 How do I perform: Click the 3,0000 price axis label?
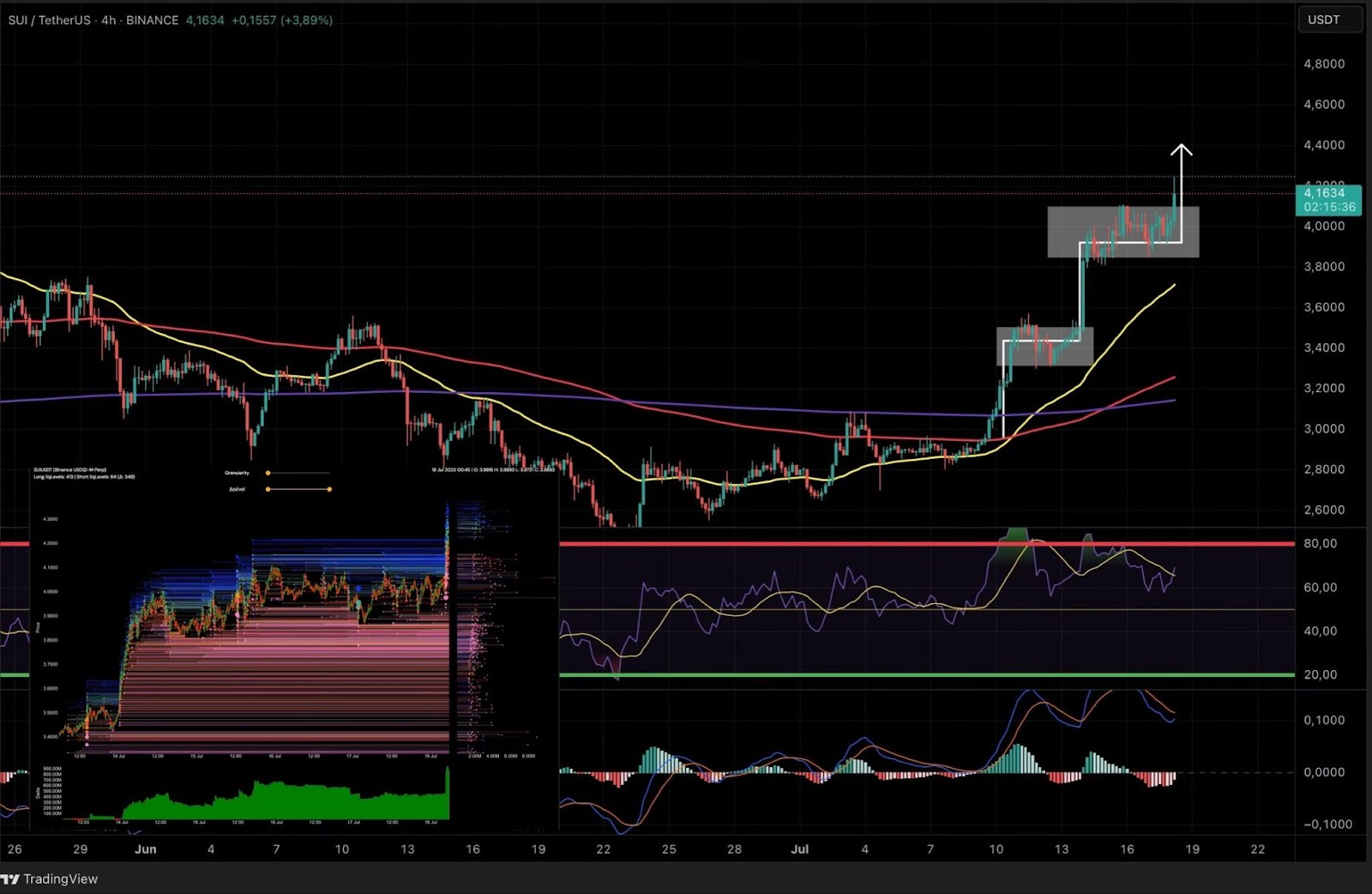click(x=1324, y=428)
